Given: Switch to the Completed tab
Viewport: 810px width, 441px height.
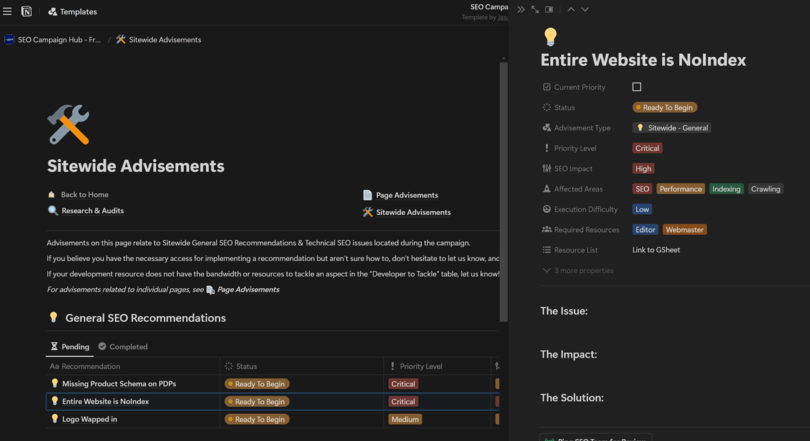Looking at the screenshot, I should pyautogui.click(x=122, y=346).
